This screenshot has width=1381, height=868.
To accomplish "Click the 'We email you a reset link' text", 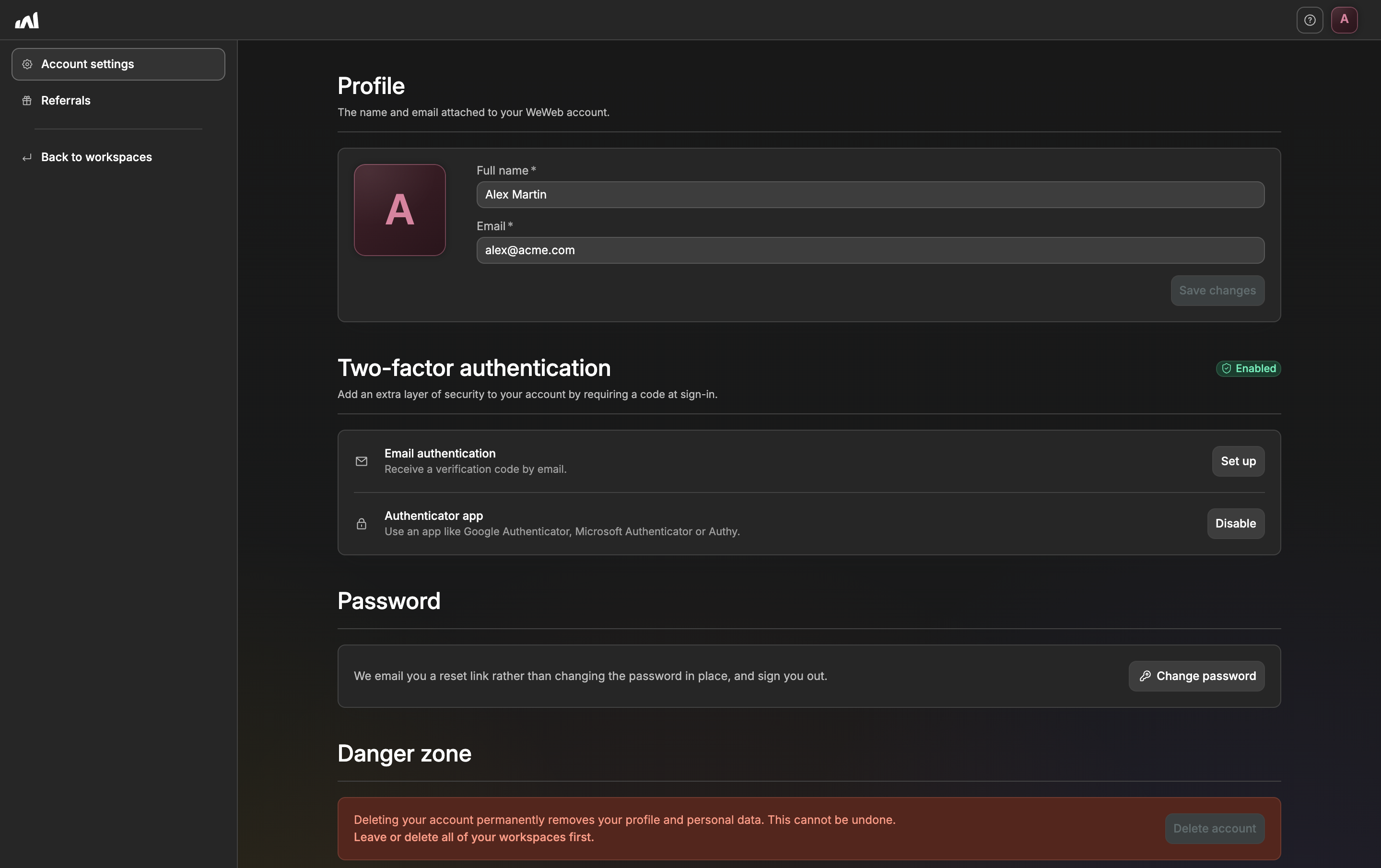I will (590, 676).
